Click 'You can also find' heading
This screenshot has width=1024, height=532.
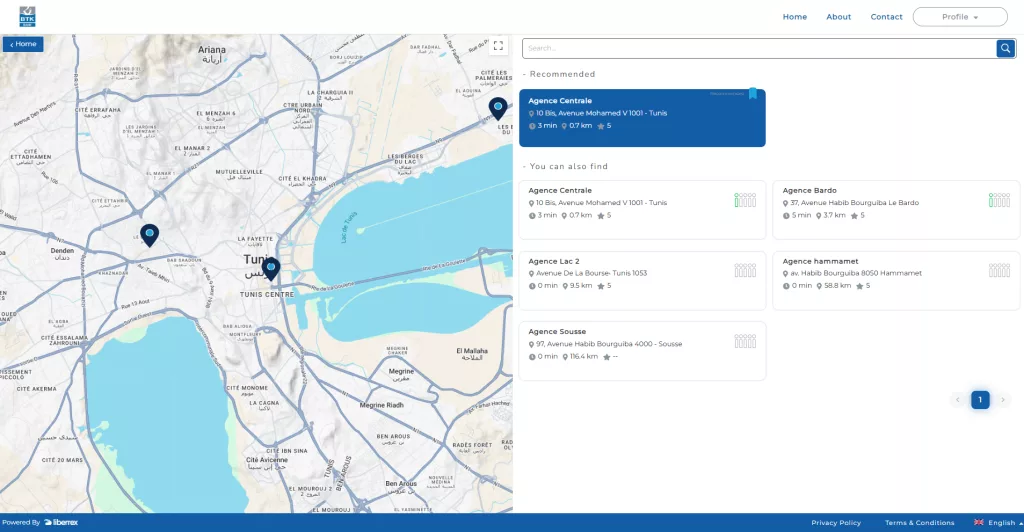tap(568, 166)
